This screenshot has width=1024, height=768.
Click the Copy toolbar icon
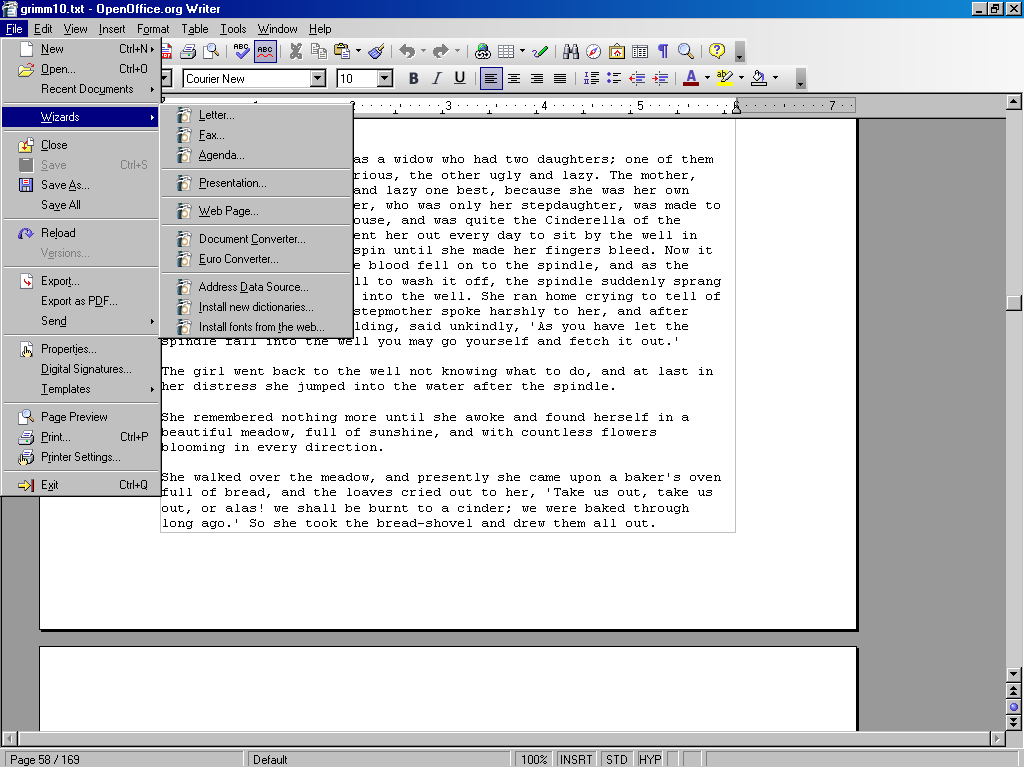[x=319, y=51]
